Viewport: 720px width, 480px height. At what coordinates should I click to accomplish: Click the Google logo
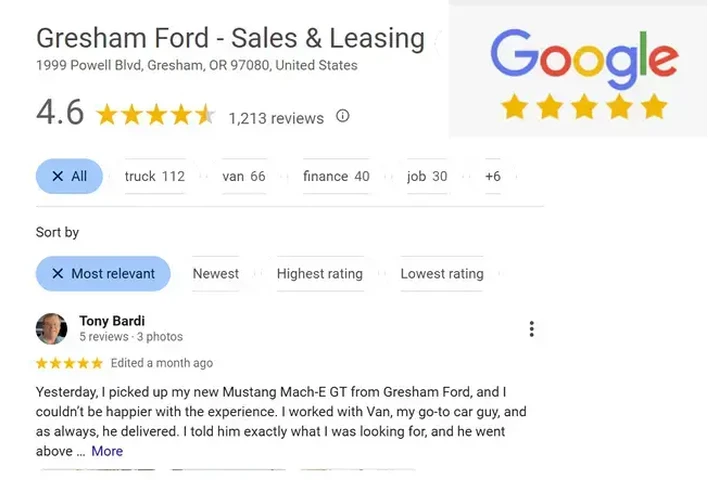click(x=584, y=57)
